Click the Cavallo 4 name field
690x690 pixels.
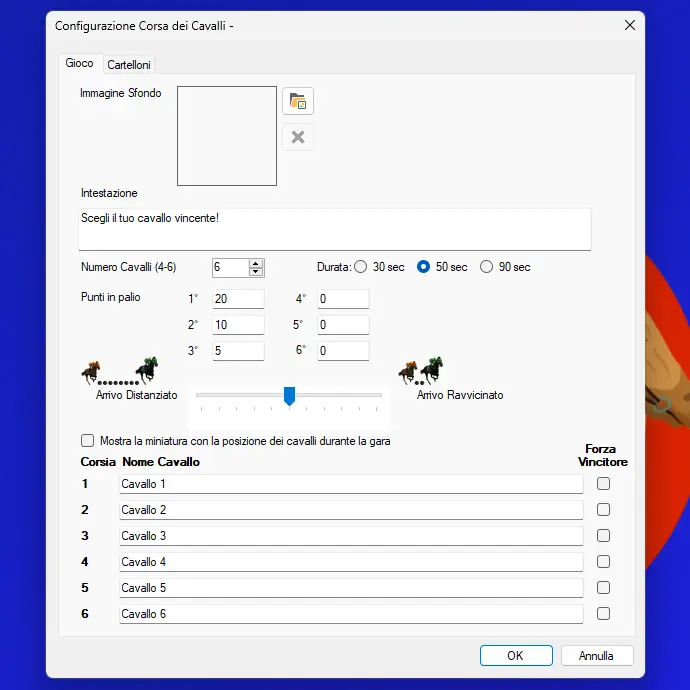(351, 562)
